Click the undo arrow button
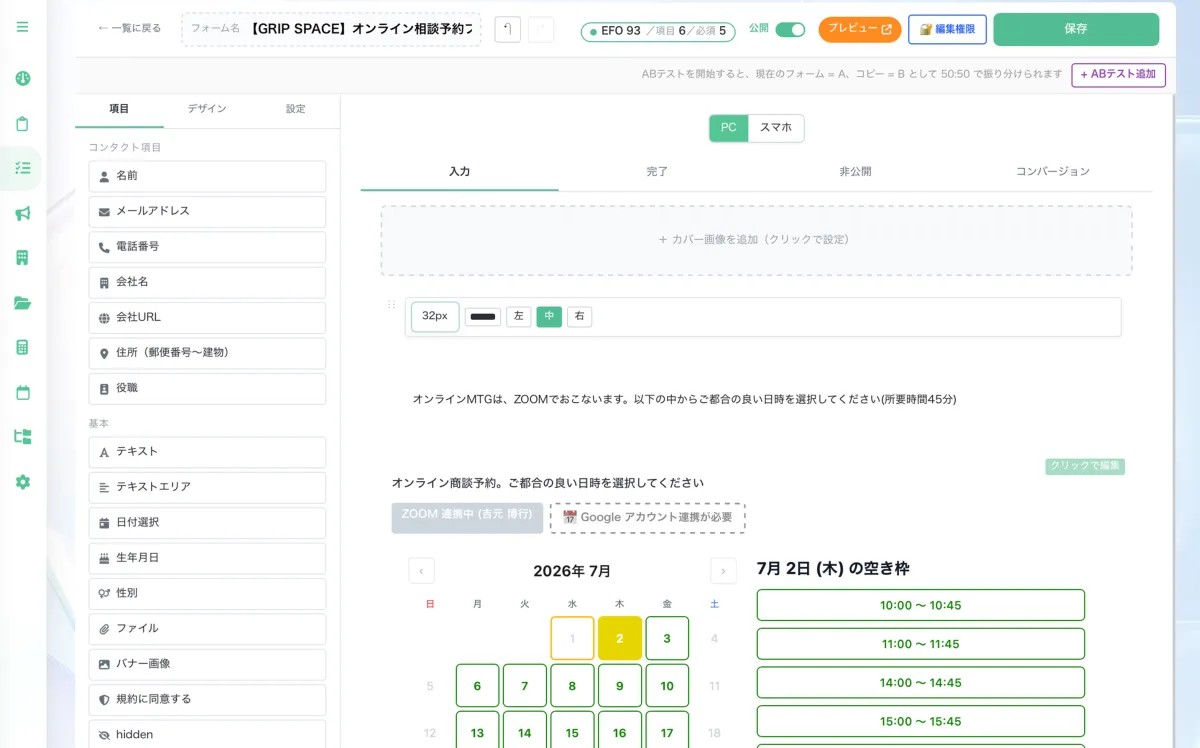The width and height of the screenshot is (1200, 748). (x=507, y=30)
